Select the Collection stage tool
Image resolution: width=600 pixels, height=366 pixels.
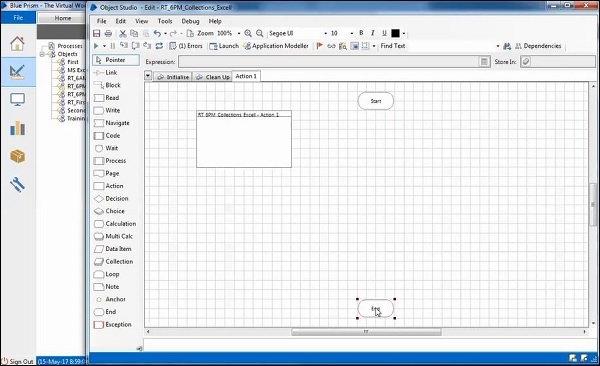[x=114, y=261]
